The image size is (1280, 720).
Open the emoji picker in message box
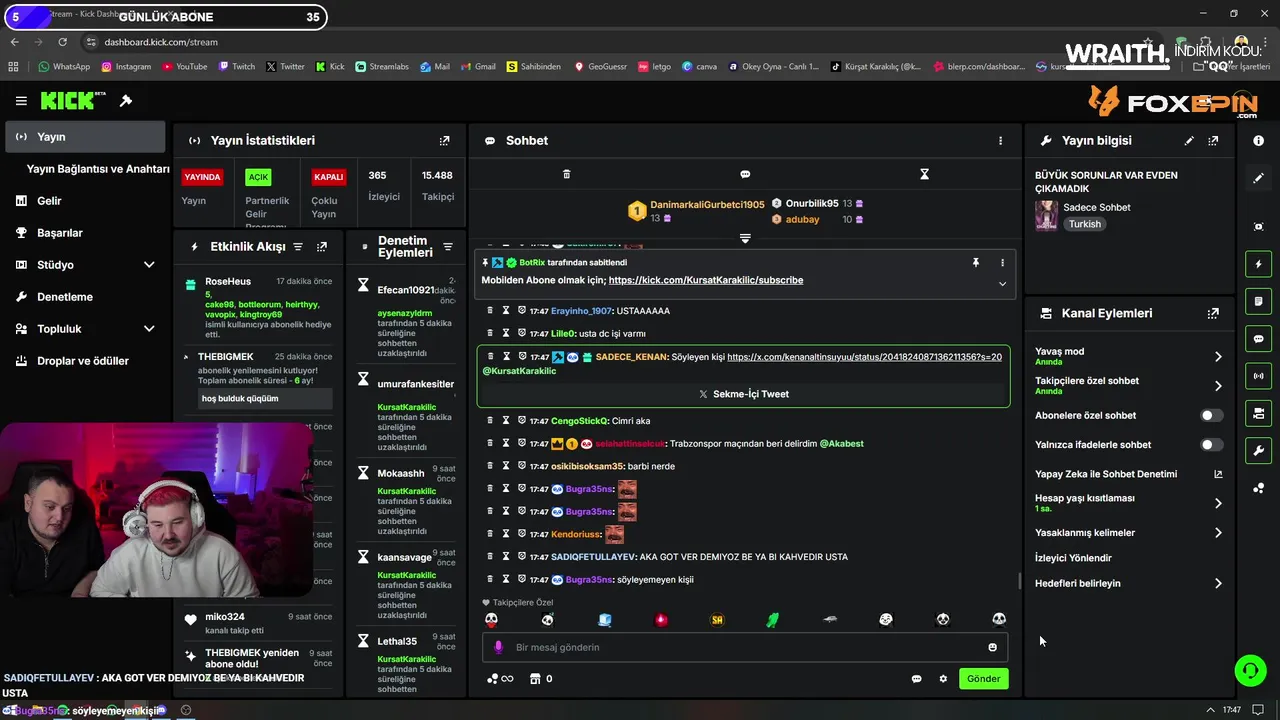[x=992, y=647]
